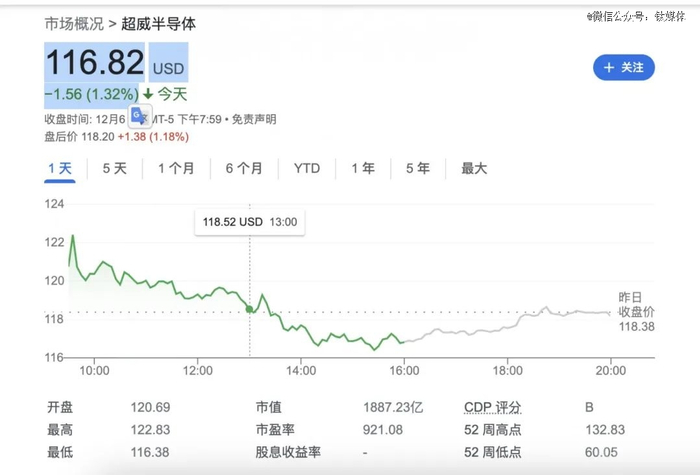Click the 最低 value 116.38
Screen dimensions: 700x475
[x=150, y=452]
